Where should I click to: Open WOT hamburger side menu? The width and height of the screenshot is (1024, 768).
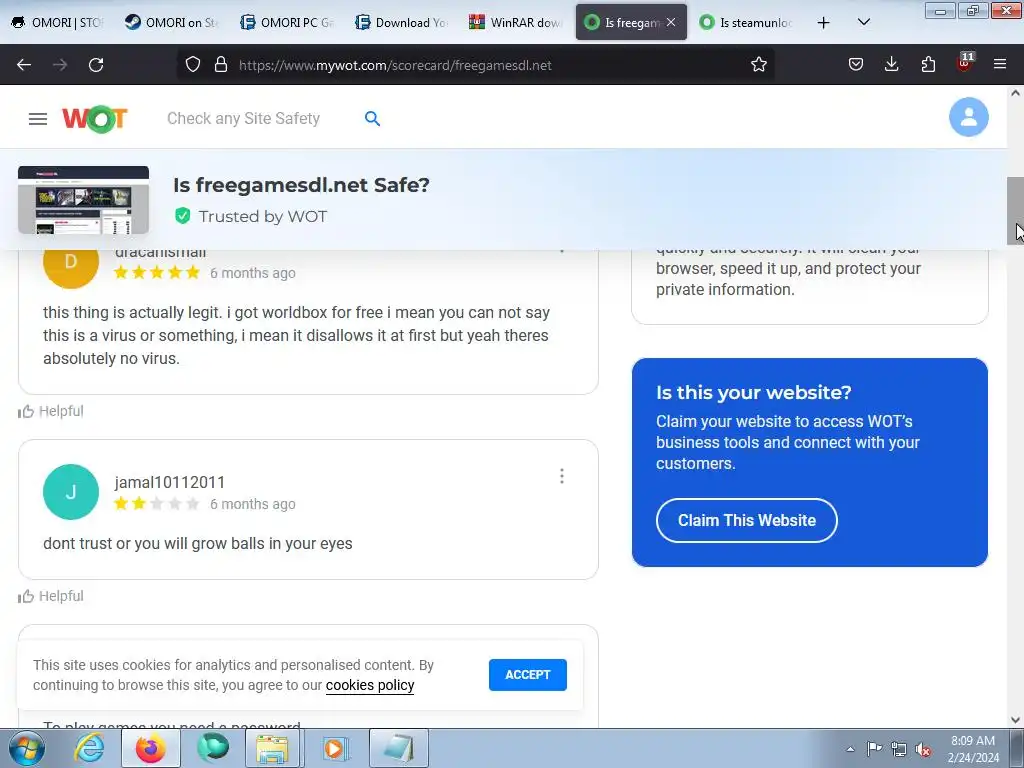(38, 119)
